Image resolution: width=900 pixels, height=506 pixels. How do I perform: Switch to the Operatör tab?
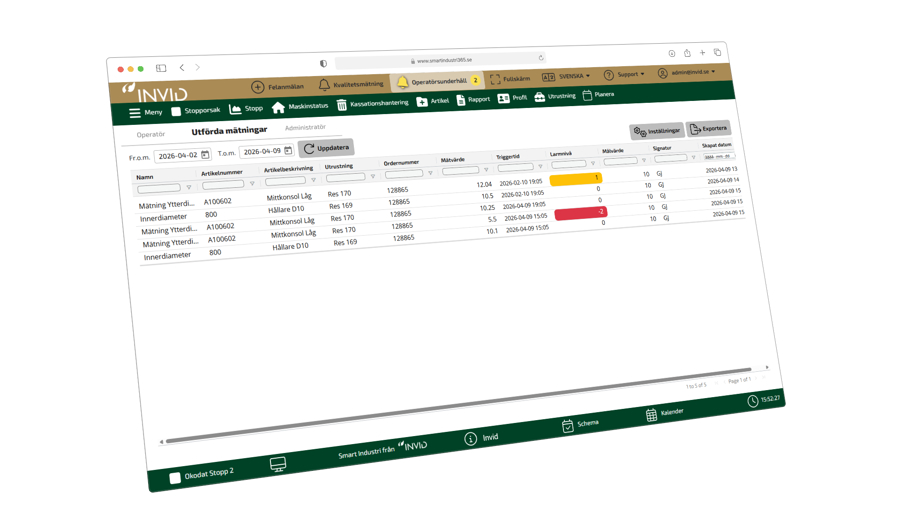[151, 134]
